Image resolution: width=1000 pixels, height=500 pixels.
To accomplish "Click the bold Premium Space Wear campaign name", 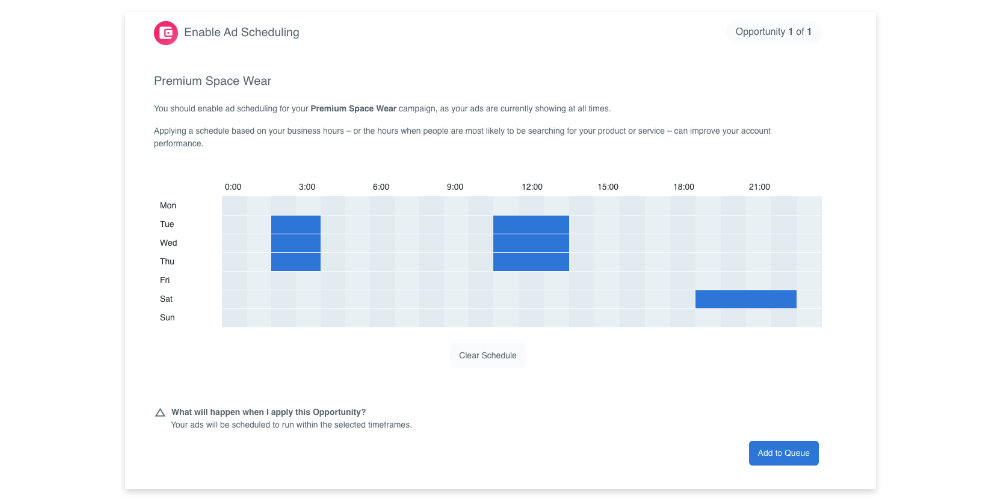I will point(353,108).
